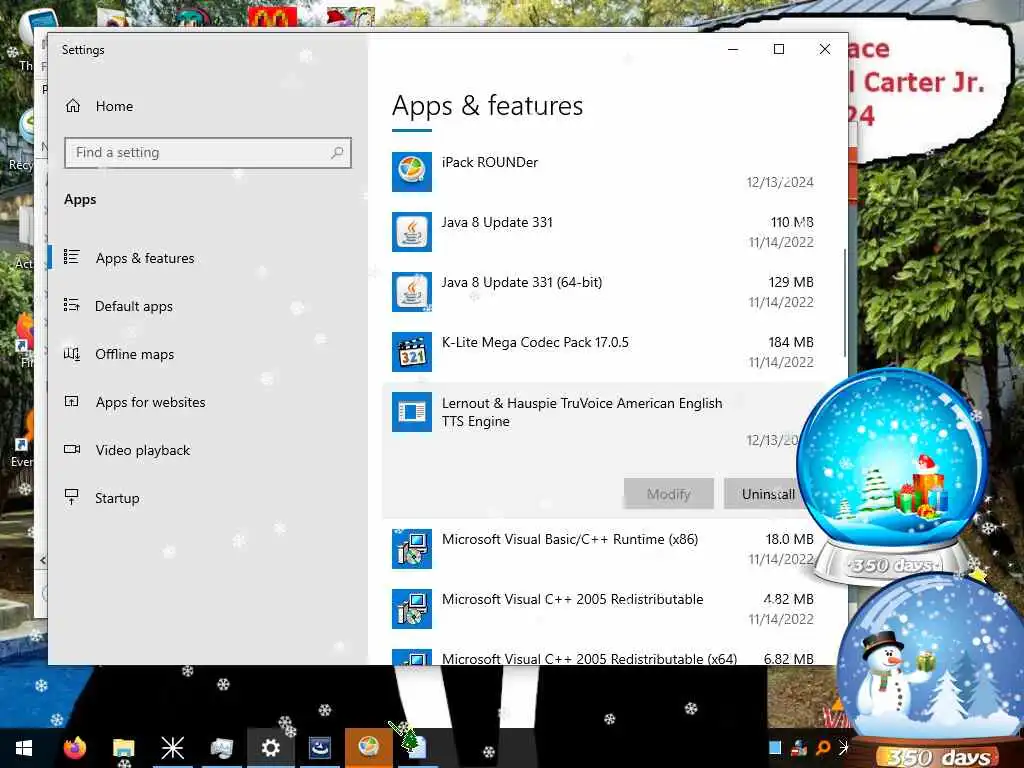Click the Startup sidebar icon
The width and height of the screenshot is (1024, 768).
pyautogui.click(x=72, y=497)
